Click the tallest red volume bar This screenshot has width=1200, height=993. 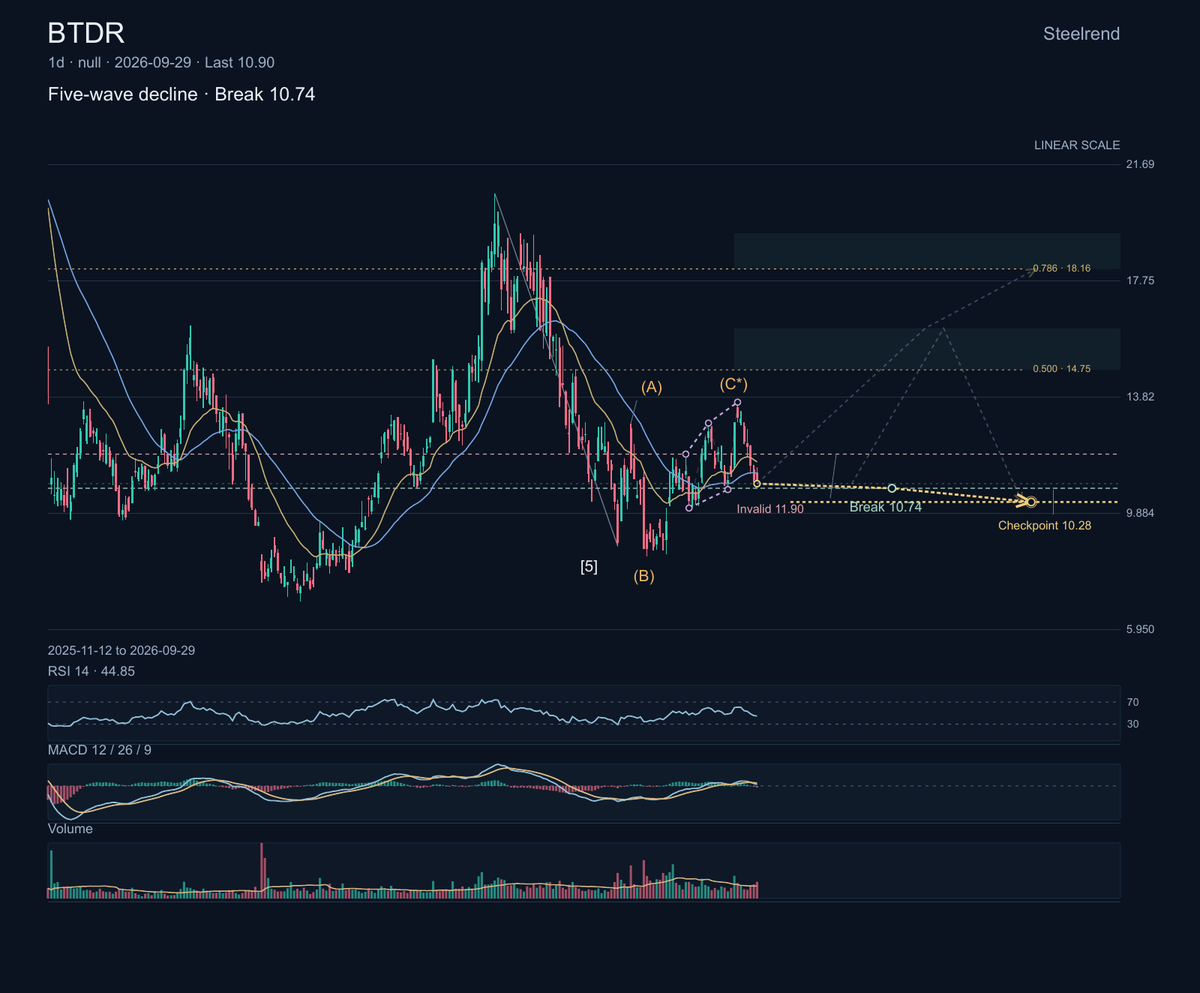[262, 871]
